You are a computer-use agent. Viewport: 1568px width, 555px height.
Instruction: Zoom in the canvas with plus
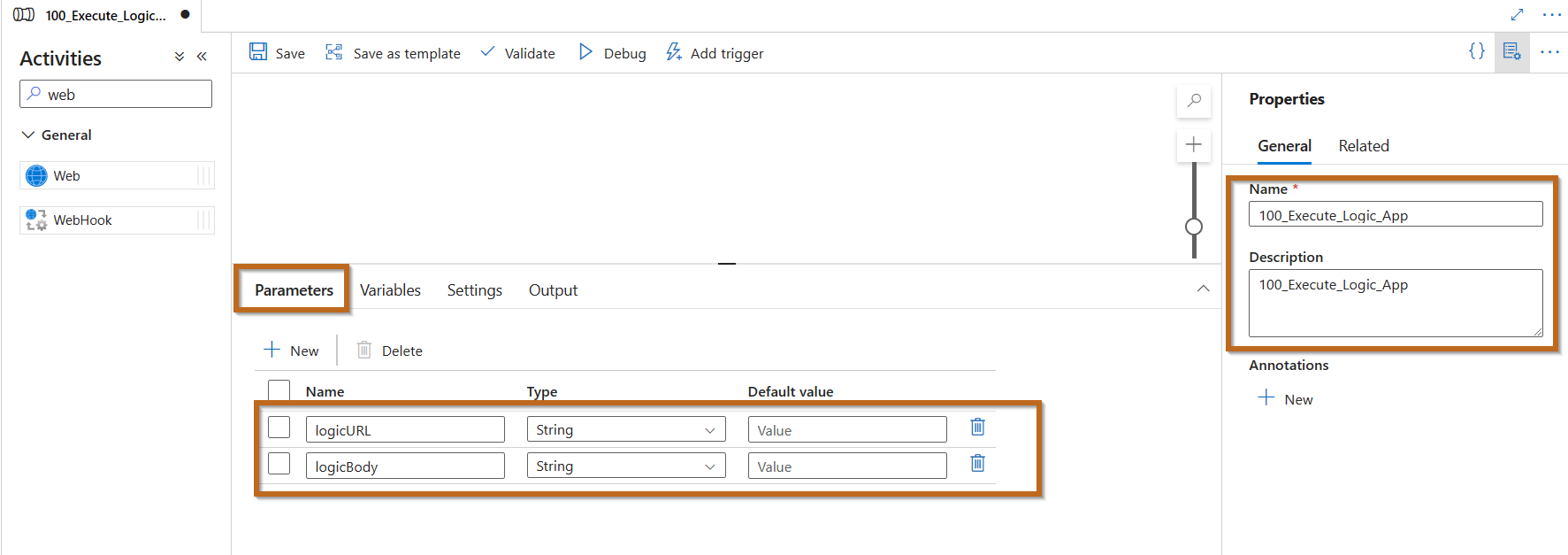1194,144
